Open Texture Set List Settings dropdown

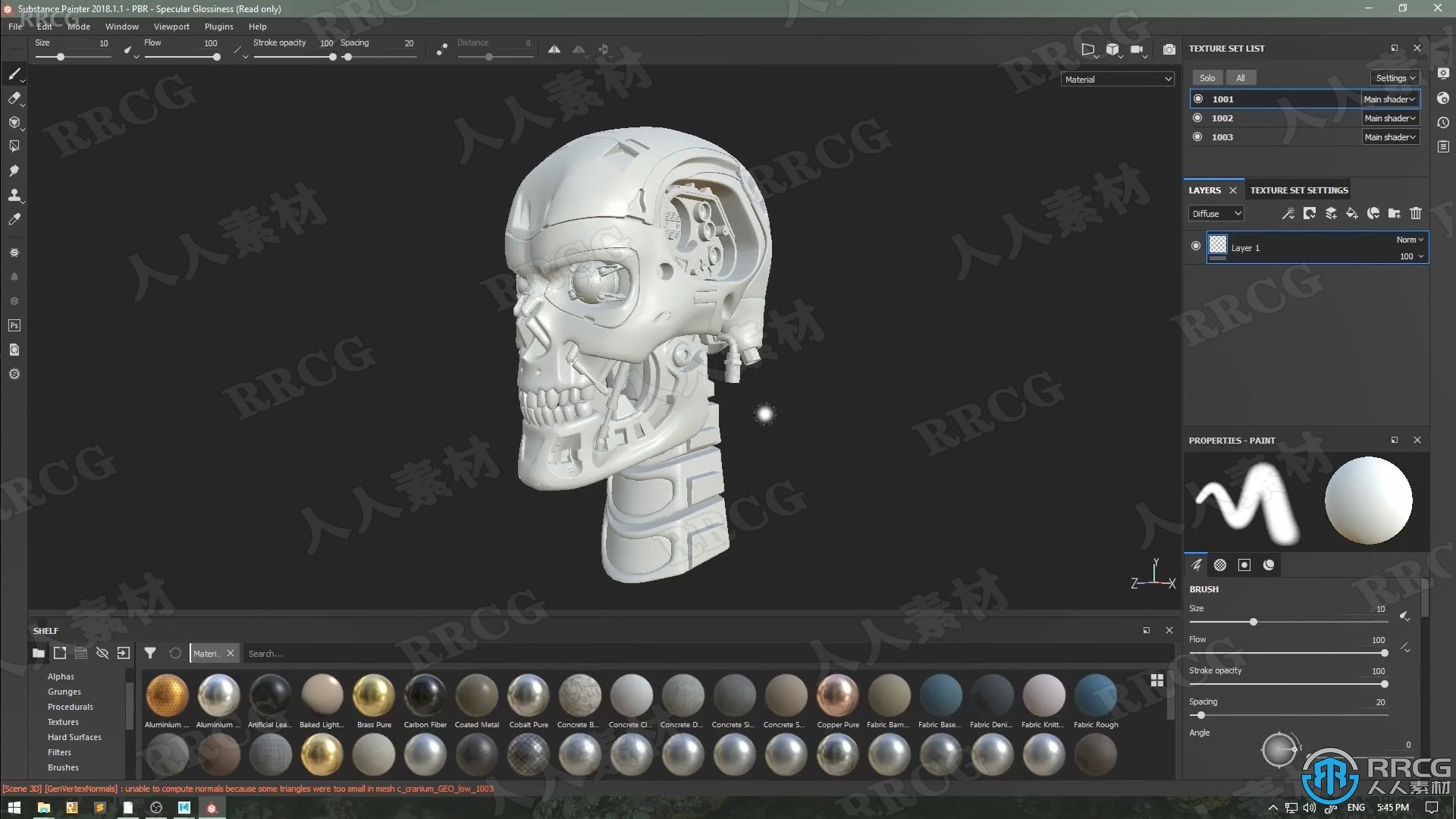tap(1395, 78)
